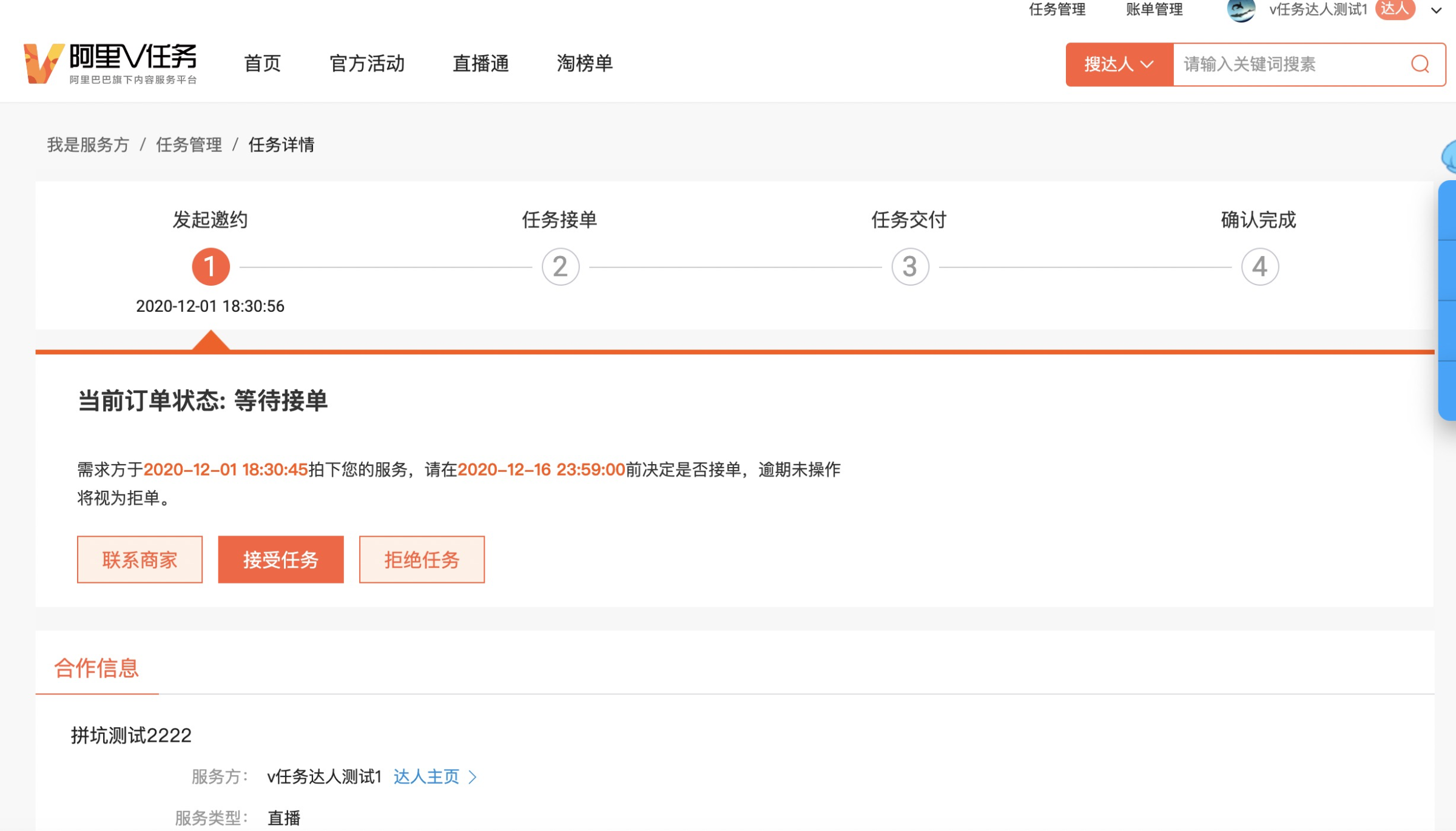
Task: Click the timestamp 2020-12-01 18:30:56
Action: coord(210,306)
